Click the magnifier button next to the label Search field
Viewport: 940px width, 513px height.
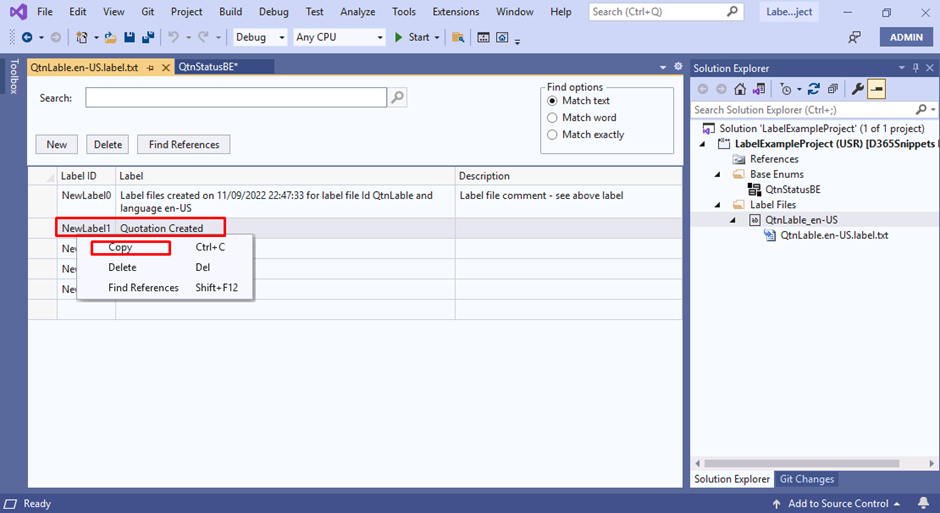point(397,97)
